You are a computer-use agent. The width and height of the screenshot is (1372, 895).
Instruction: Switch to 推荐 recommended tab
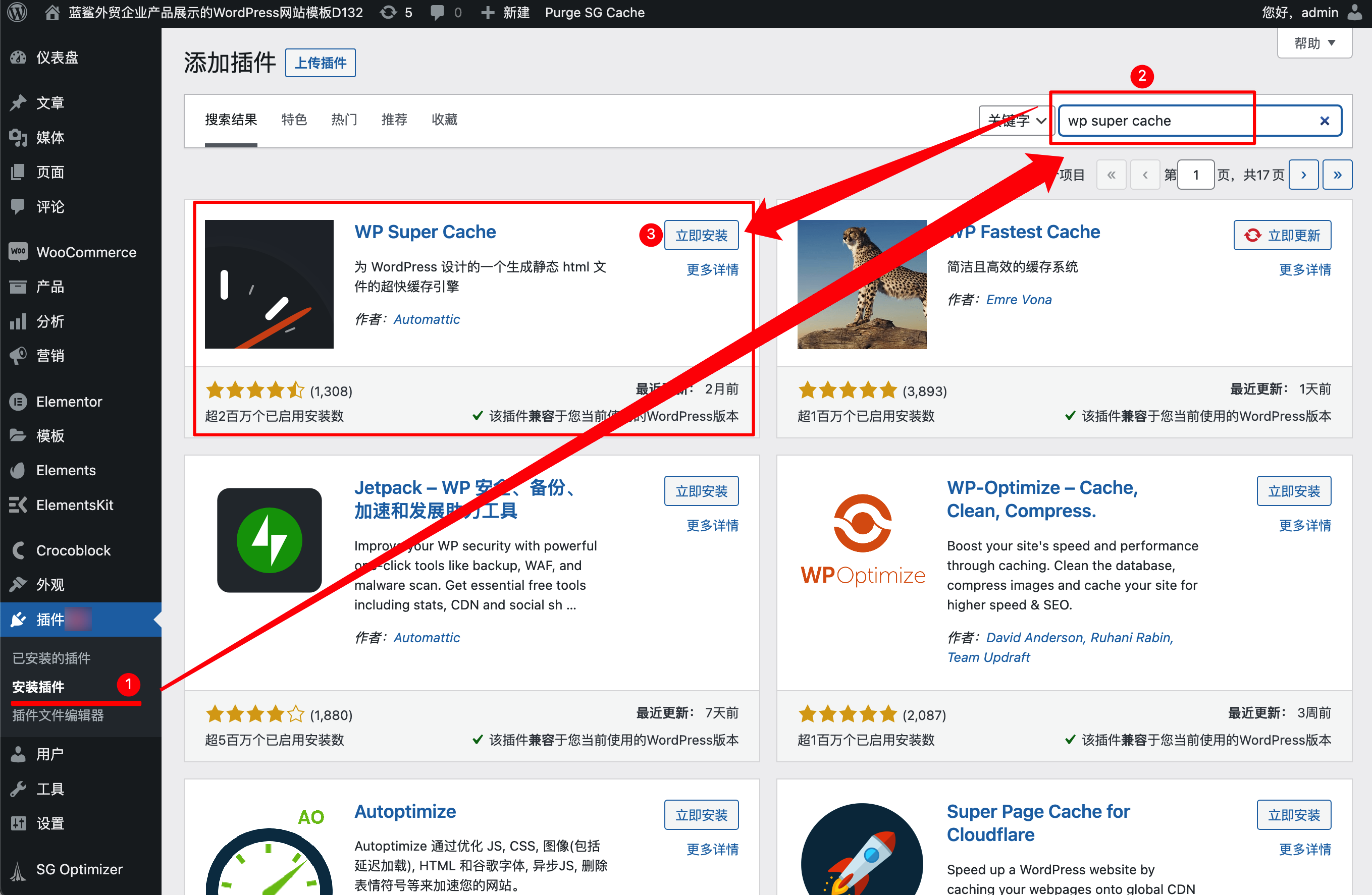(x=394, y=120)
